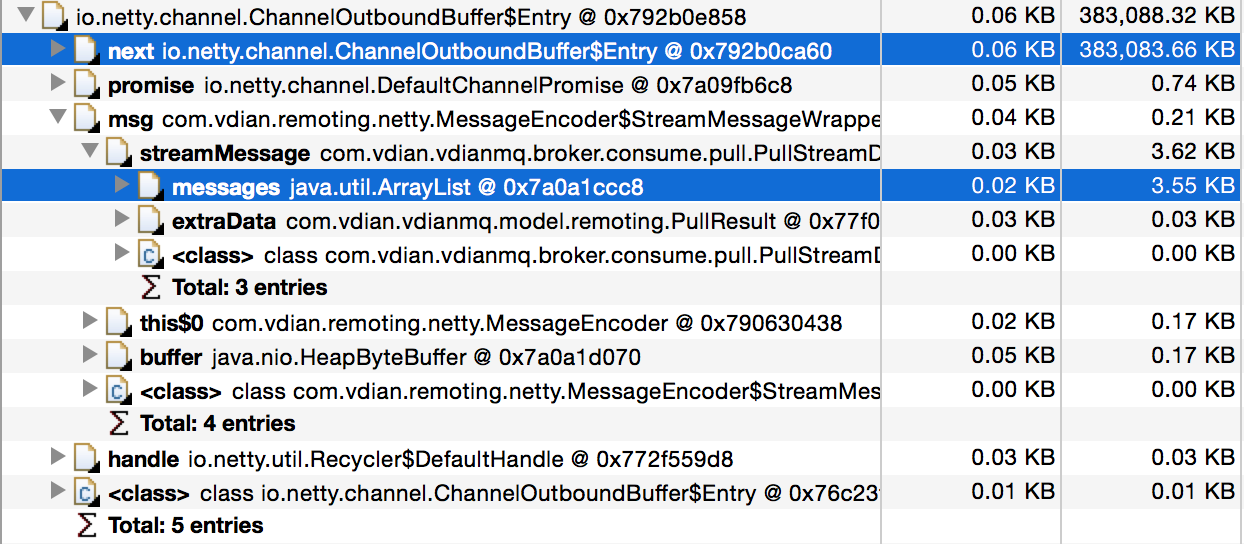Expand the 'messages' java.util.ArrayList node
1244x544 pixels.
[122, 187]
